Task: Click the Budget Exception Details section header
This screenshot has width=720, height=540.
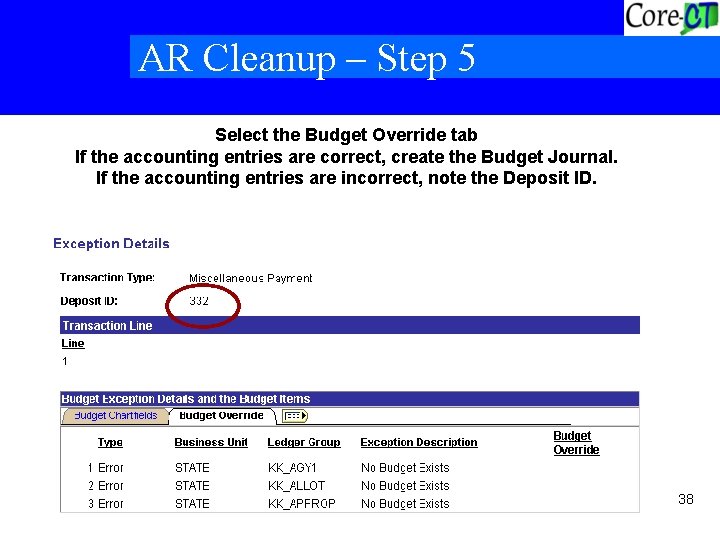Action: tap(349, 399)
